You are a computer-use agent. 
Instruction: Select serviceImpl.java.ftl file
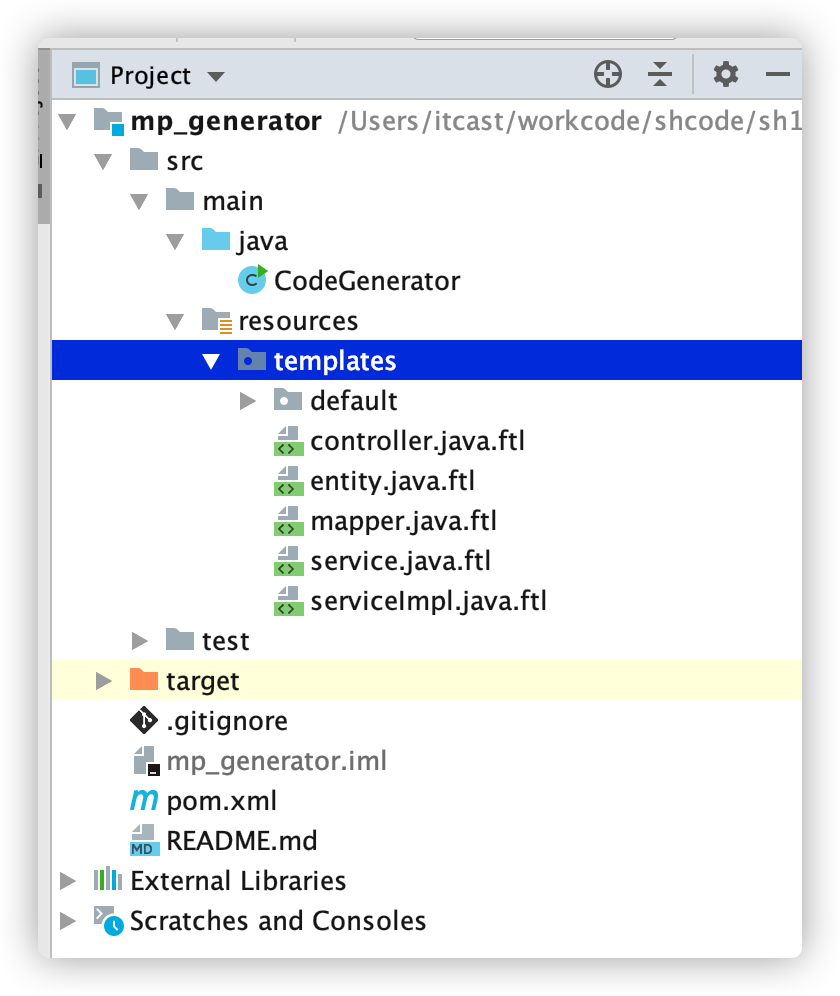click(428, 601)
